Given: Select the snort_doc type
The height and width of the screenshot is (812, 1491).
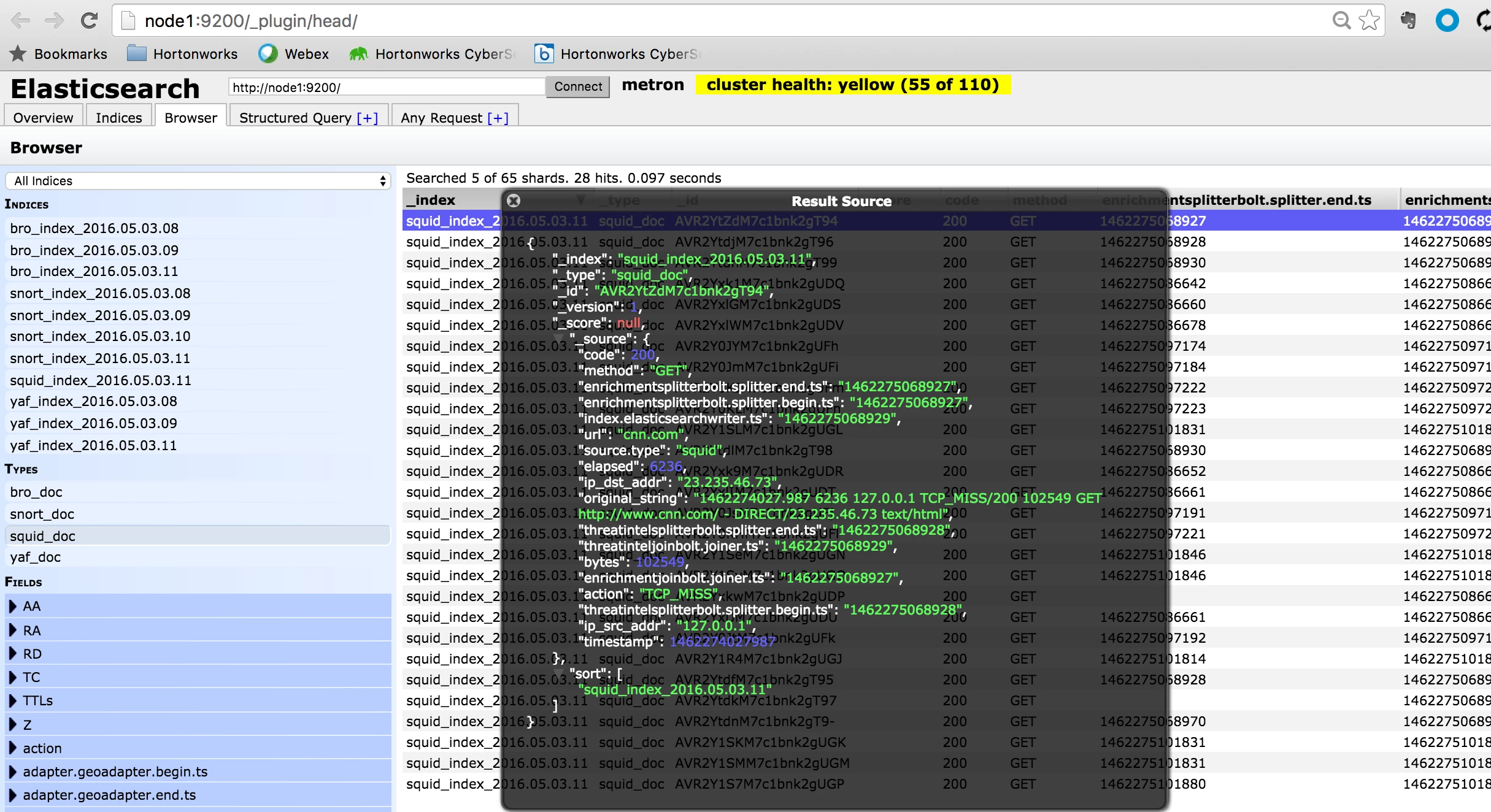Looking at the screenshot, I should coord(198,514).
